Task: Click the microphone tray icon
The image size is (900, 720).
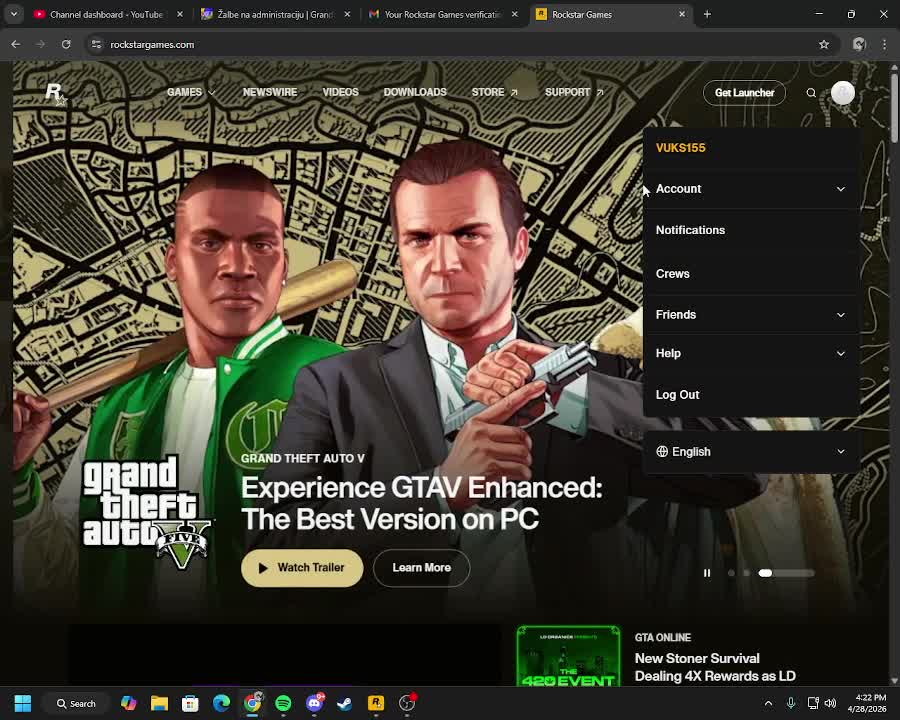Action: click(x=791, y=703)
